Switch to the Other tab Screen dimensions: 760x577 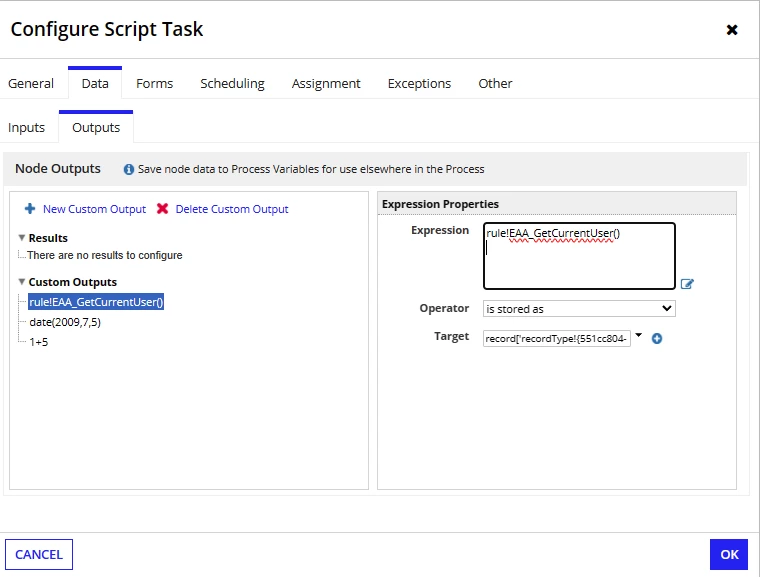495,83
